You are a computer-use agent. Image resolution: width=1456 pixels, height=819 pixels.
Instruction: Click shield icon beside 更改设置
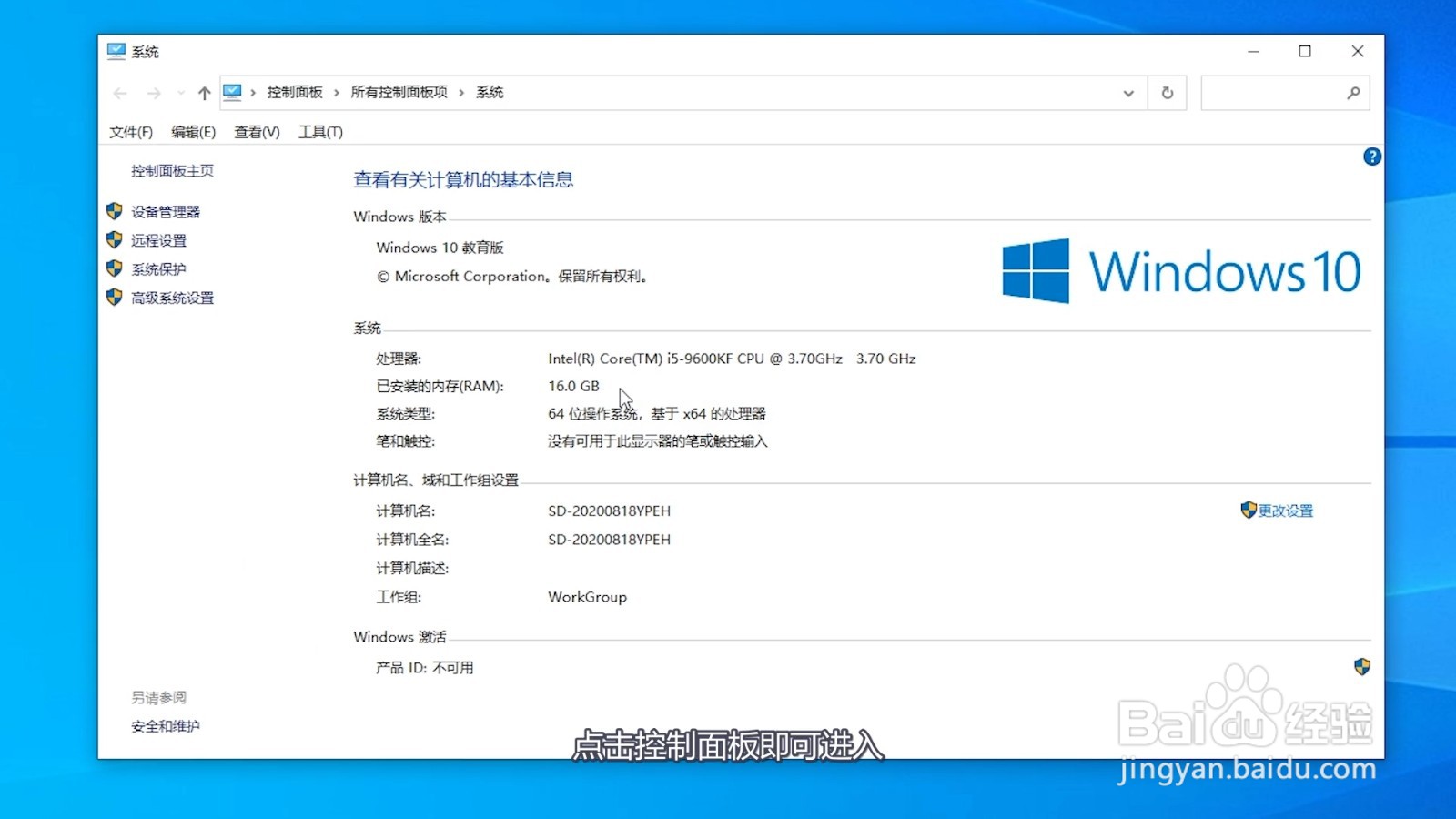pos(1249,510)
